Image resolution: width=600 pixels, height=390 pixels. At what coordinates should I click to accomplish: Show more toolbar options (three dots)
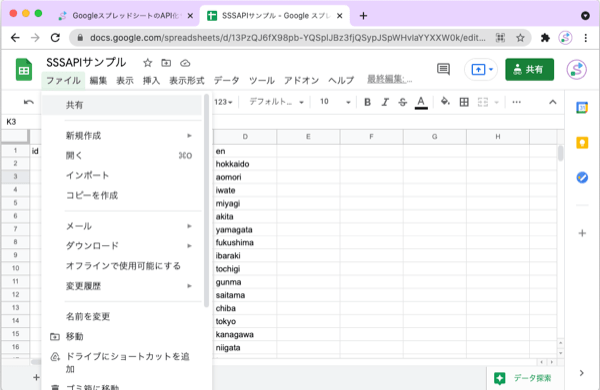coord(517,102)
